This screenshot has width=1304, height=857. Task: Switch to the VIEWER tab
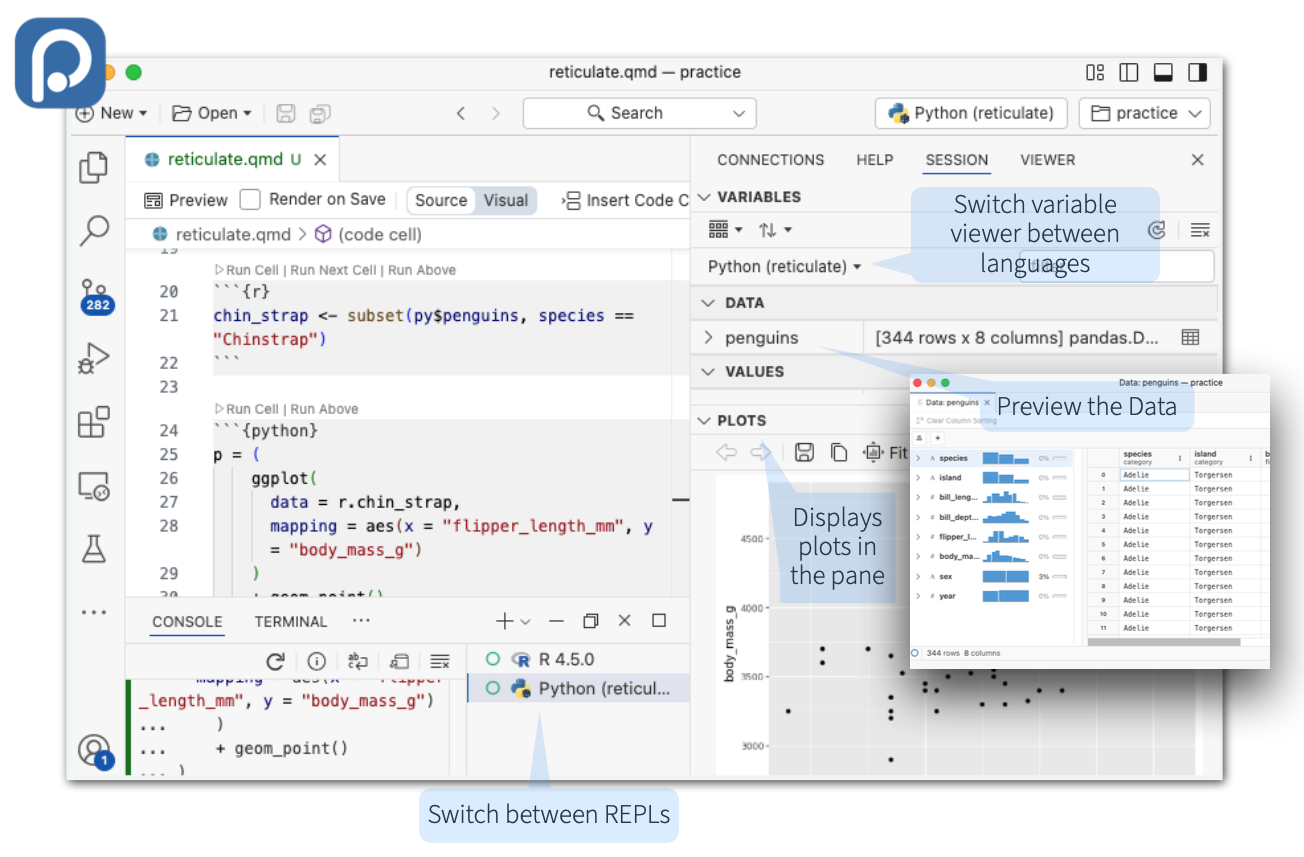[x=1048, y=160]
